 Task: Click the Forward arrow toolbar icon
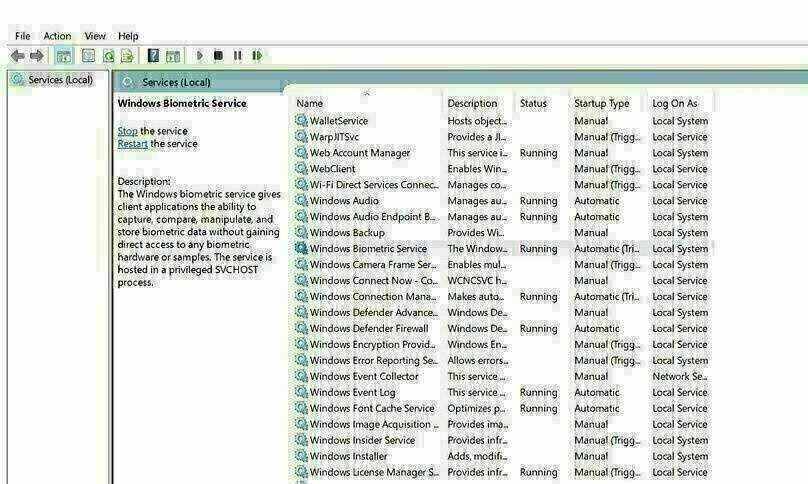point(36,56)
